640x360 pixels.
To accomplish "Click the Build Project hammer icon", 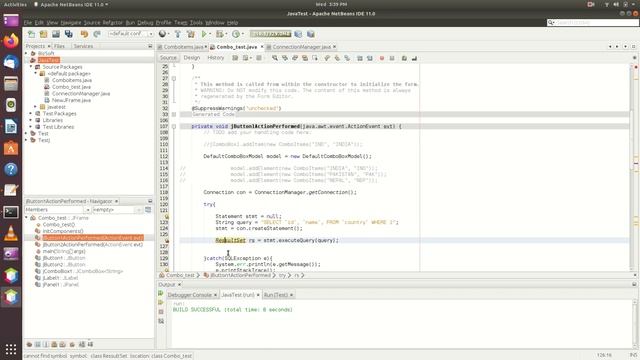I will click(x=178, y=34).
